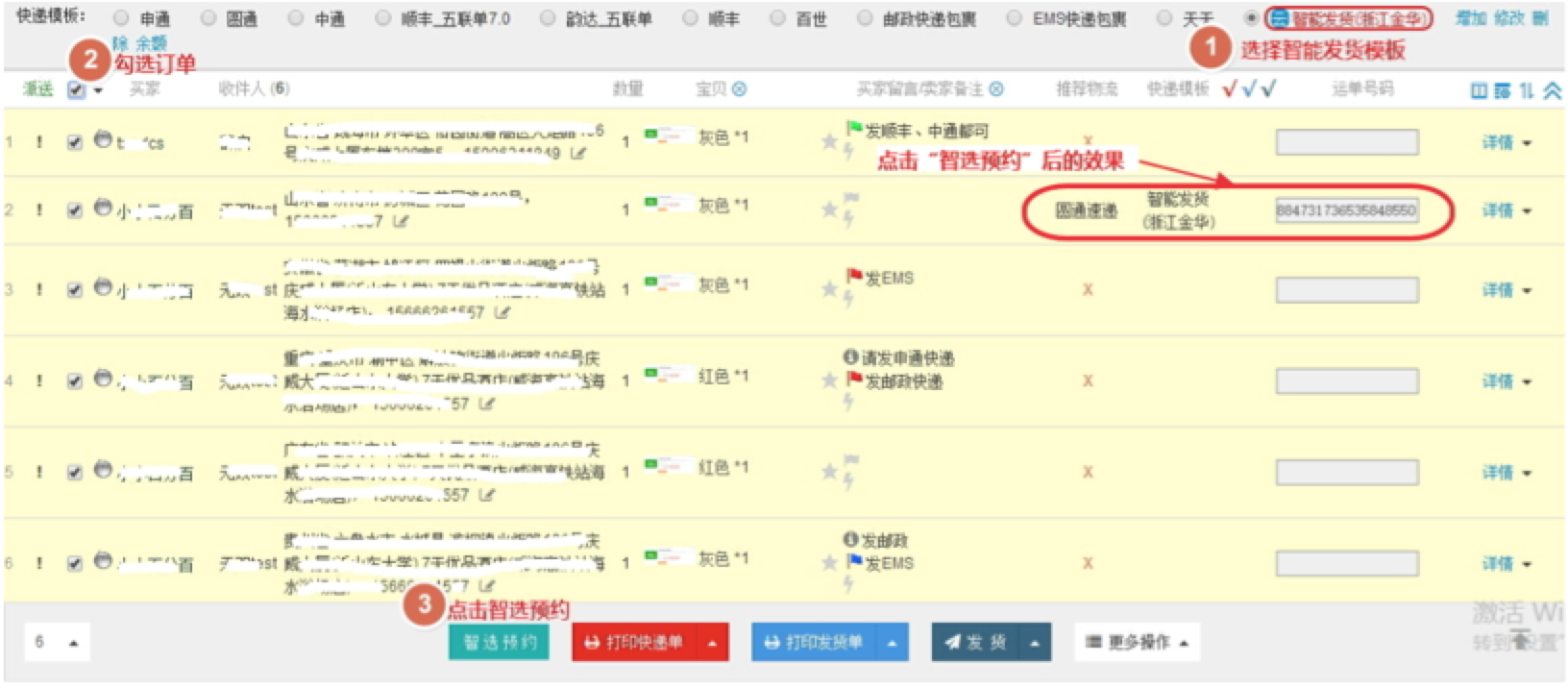Clear the 宝贝 column filter icon
The height and width of the screenshot is (688, 1568).
(x=739, y=89)
